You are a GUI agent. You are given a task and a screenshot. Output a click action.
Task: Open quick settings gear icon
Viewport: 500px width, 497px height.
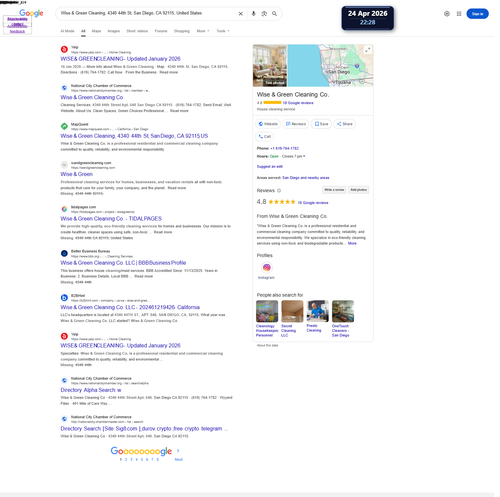pos(447,14)
